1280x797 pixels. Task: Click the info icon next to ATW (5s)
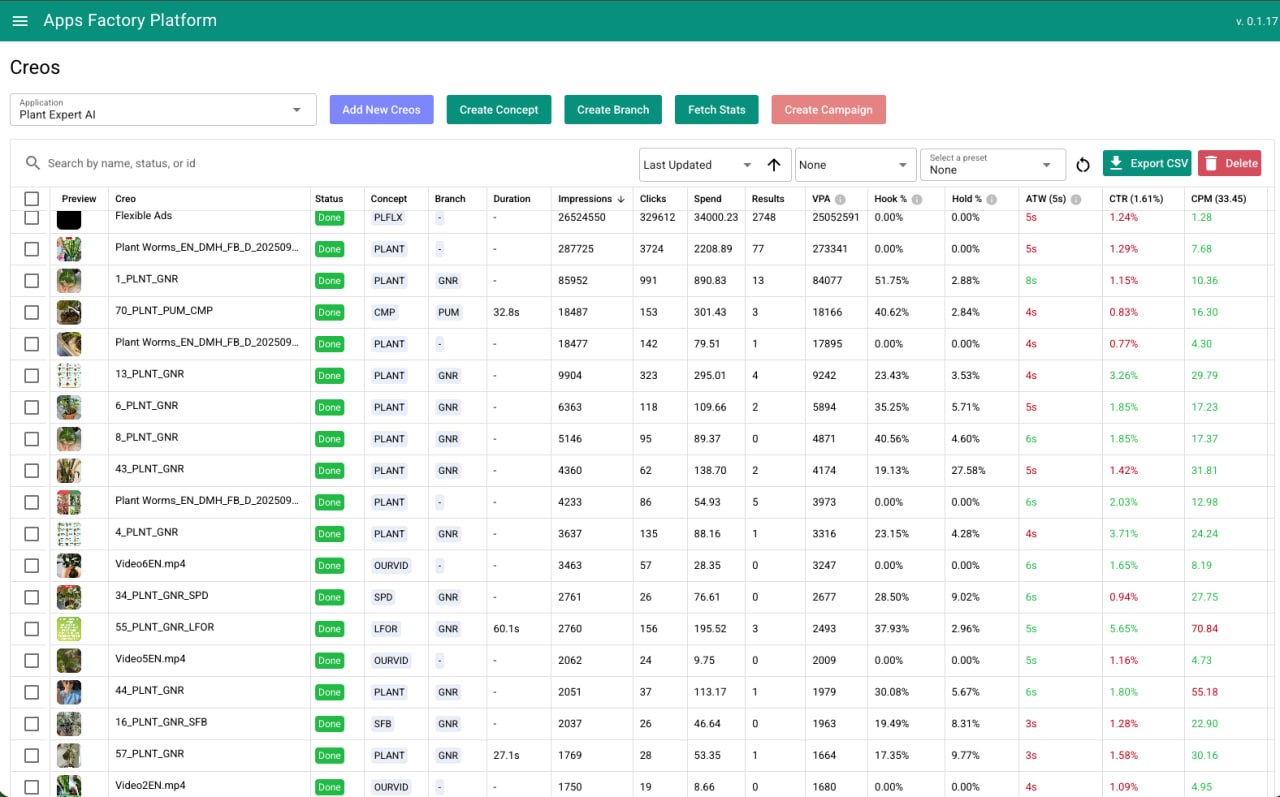1076,199
